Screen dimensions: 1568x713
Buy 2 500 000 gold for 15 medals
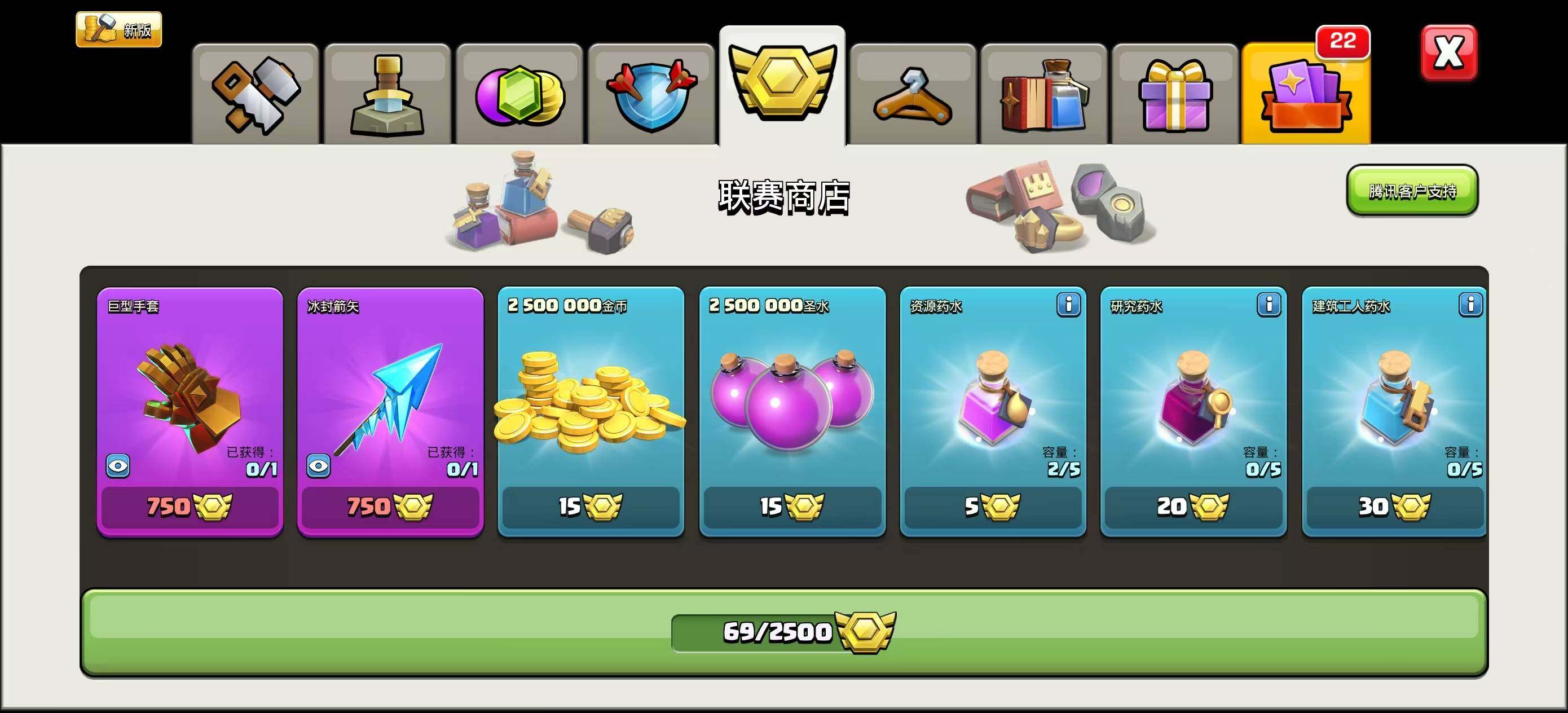(591, 507)
